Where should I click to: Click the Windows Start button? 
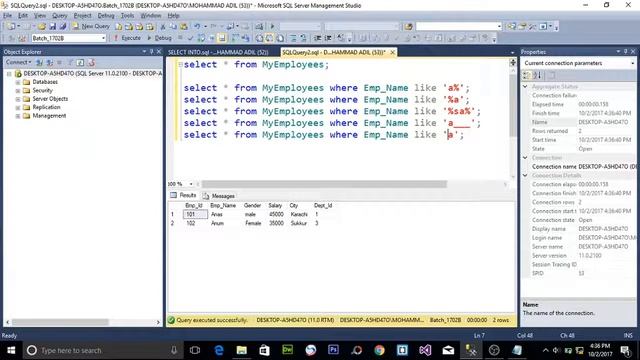[11, 350]
